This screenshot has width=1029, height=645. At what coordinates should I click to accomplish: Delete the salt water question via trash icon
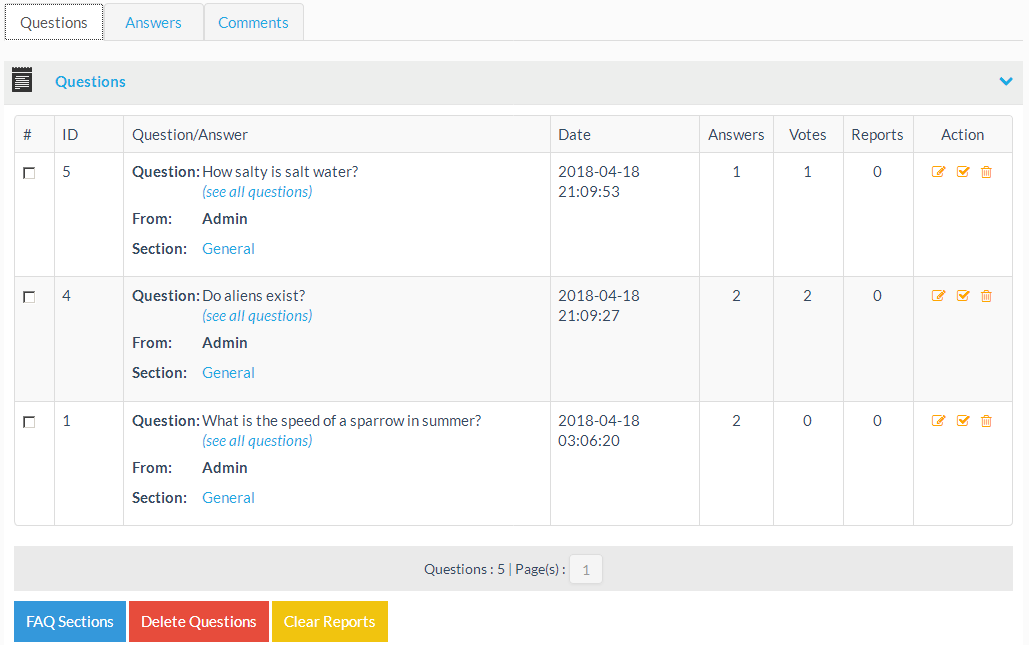click(x=986, y=172)
